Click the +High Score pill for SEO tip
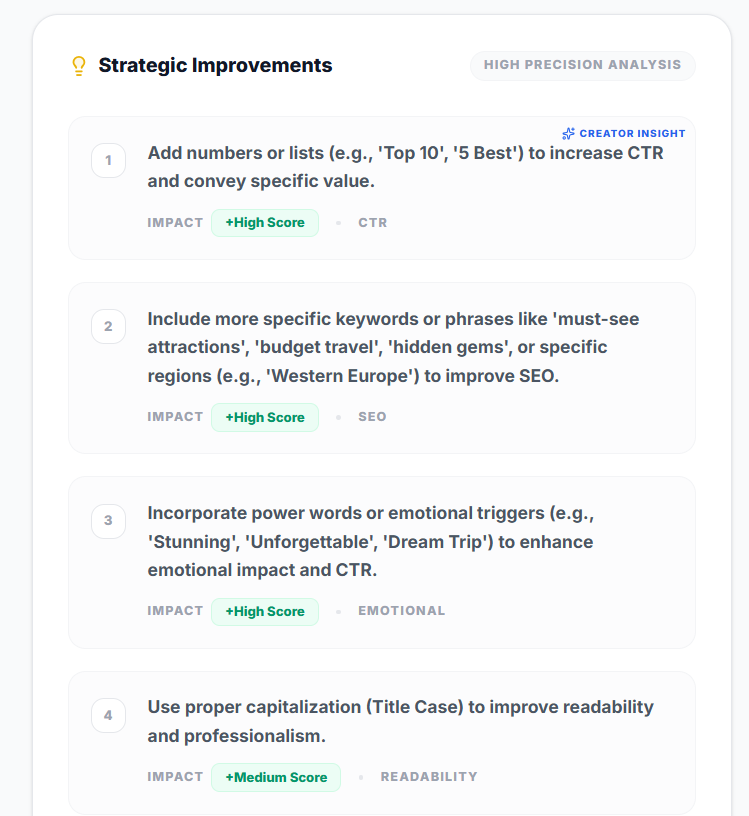 tap(265, 417)
